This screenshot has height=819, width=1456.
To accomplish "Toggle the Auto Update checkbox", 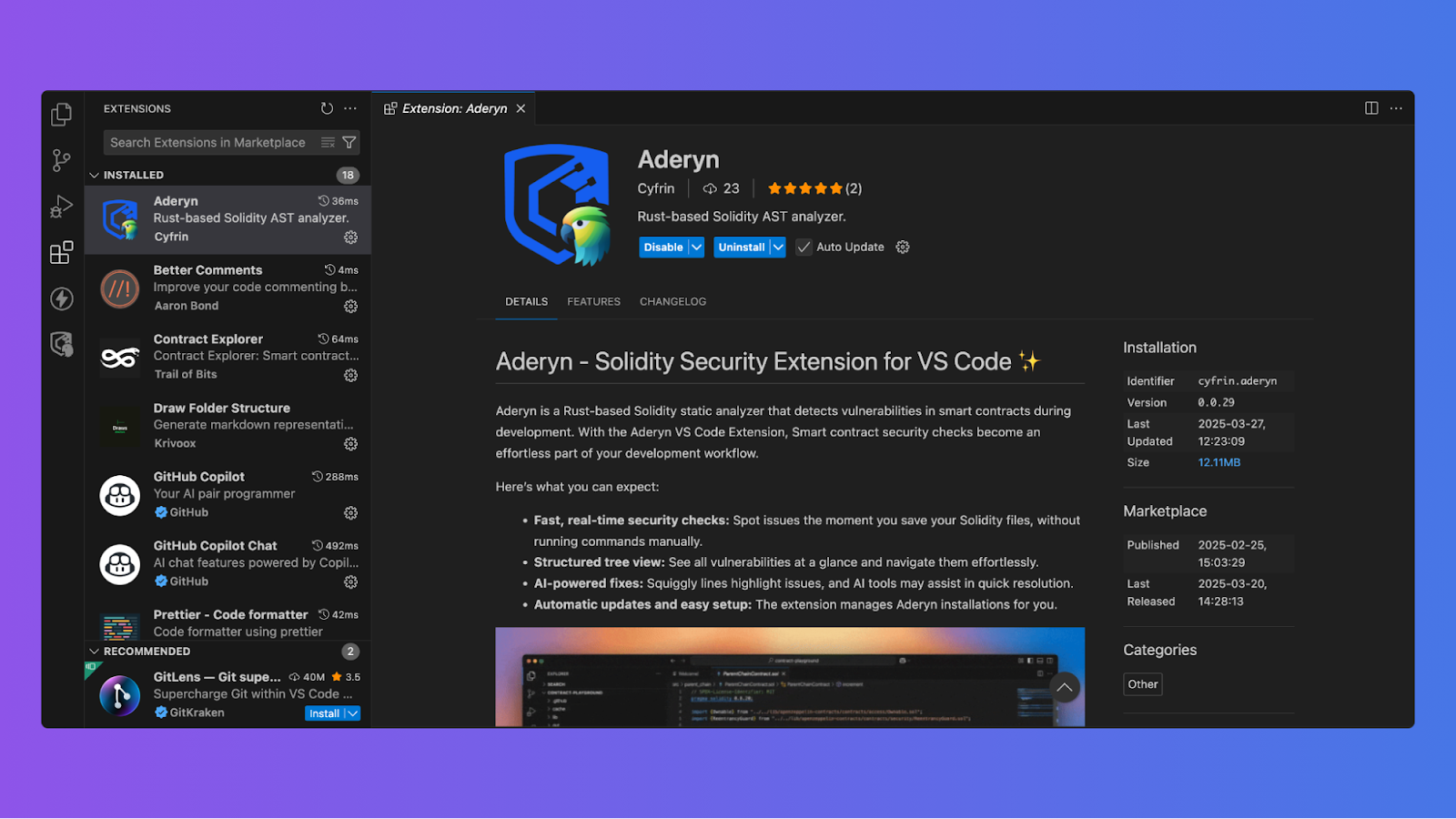I will (804, 247).
